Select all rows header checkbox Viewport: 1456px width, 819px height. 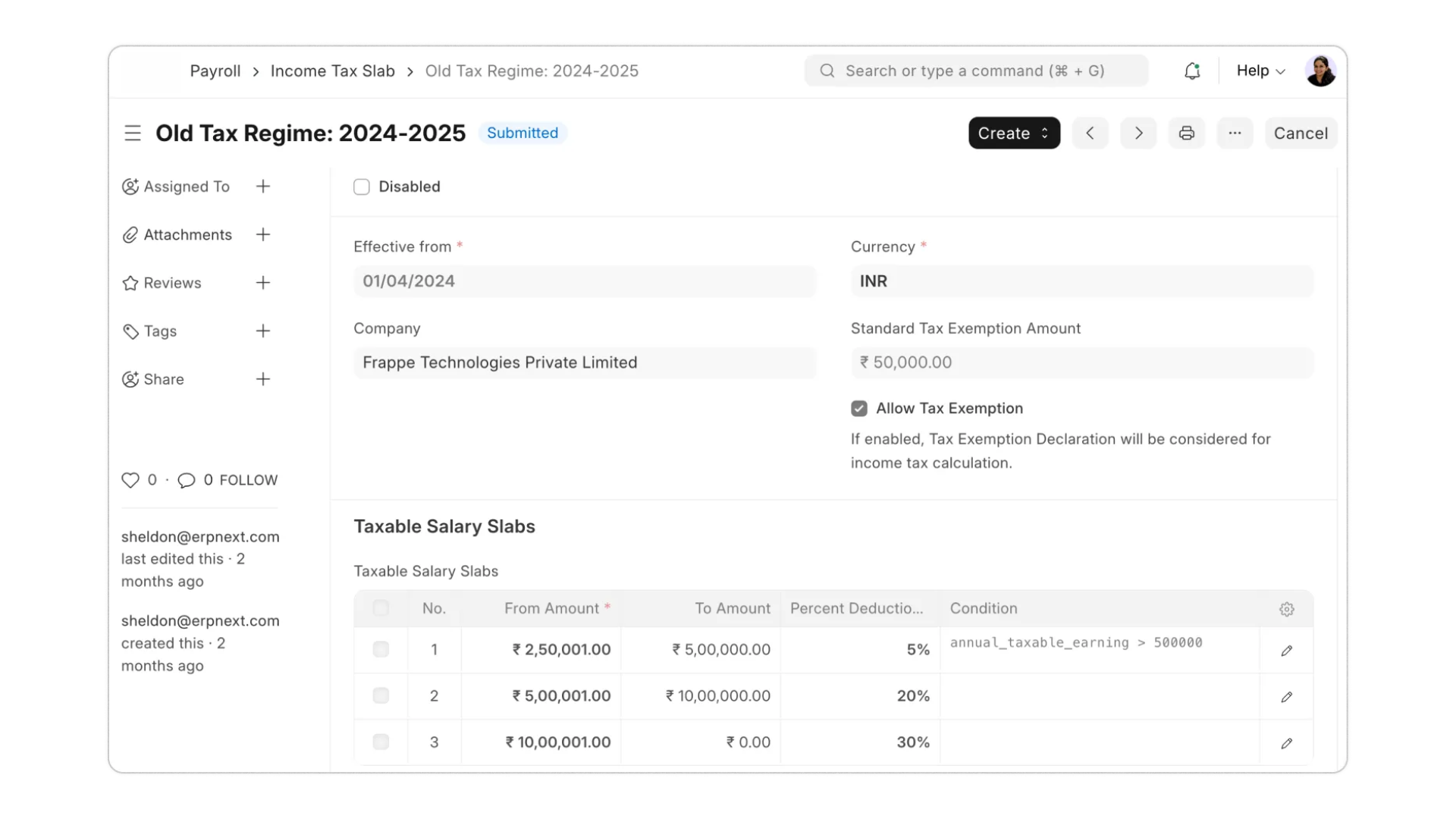(381, 608)
